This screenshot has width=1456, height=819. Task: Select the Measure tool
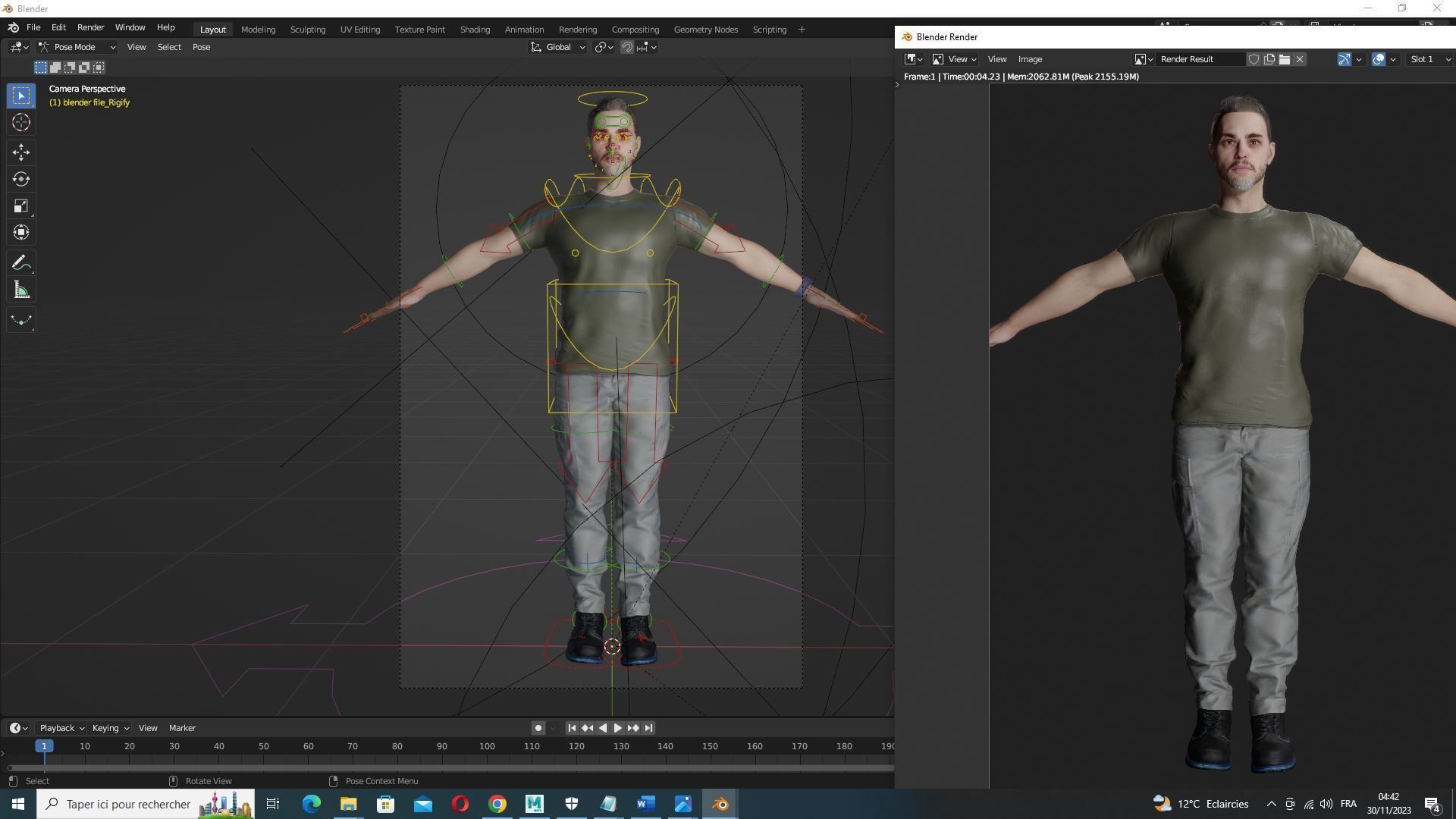[x=21, y=290]
